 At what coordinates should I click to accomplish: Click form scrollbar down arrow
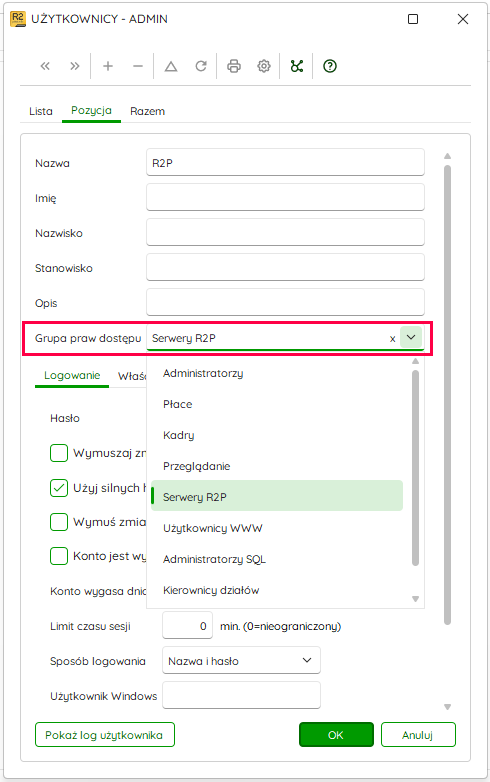point(448,707)
